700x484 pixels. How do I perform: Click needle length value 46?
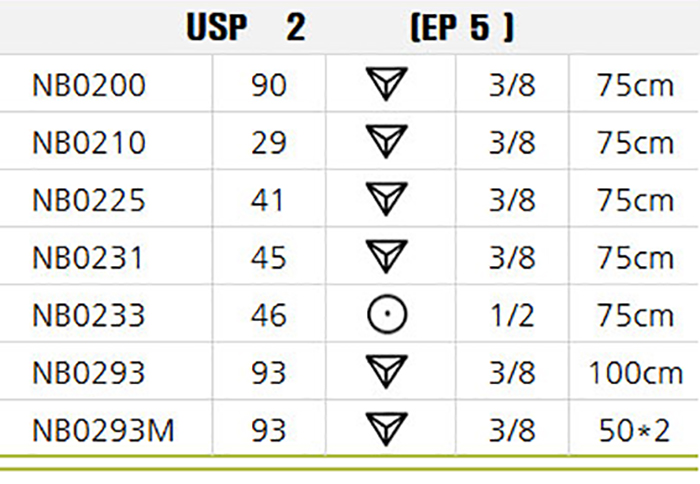click(x=268, y=315)
